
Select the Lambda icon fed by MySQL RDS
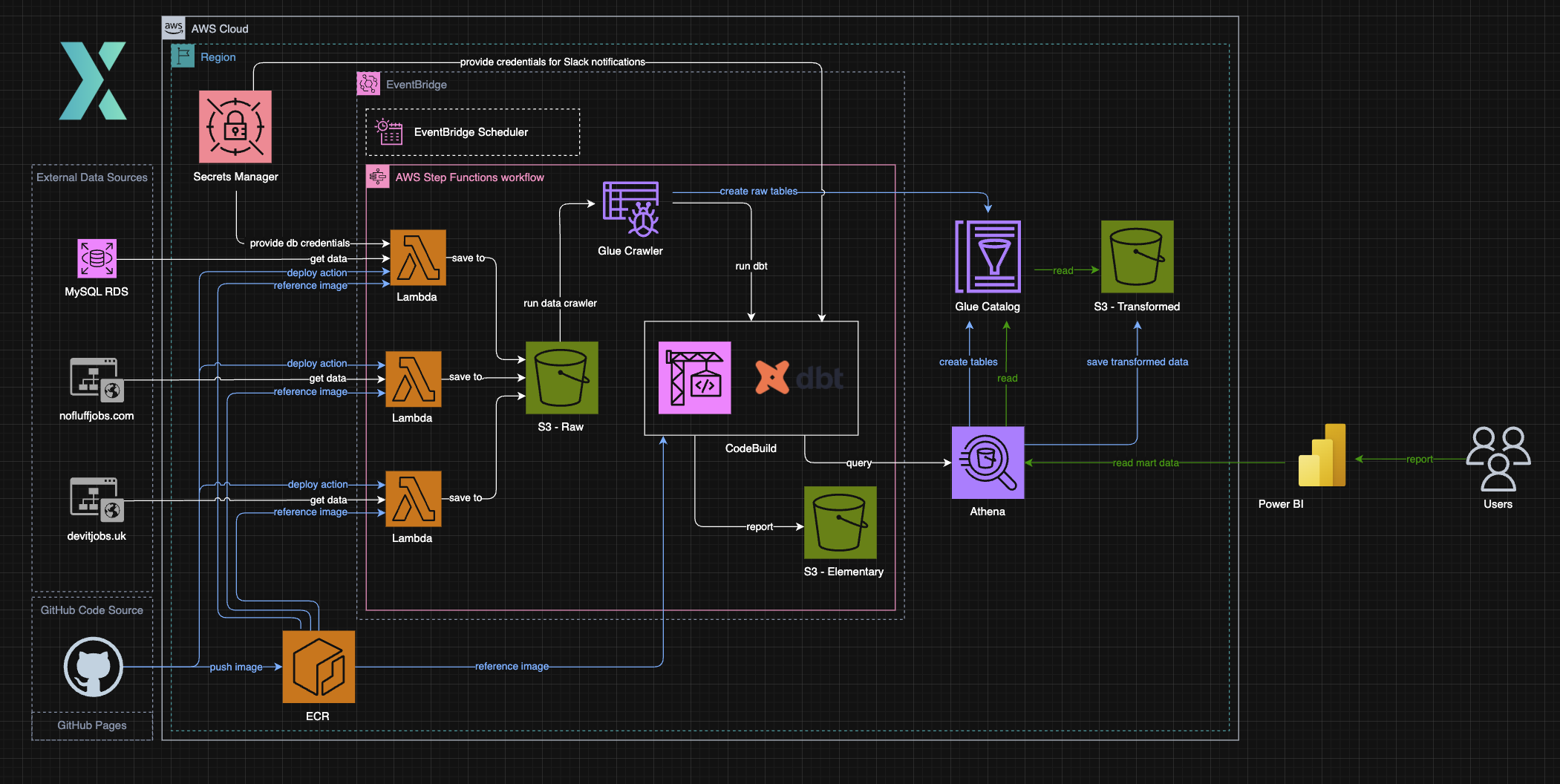pyautogui.click(x=418, y=258)
